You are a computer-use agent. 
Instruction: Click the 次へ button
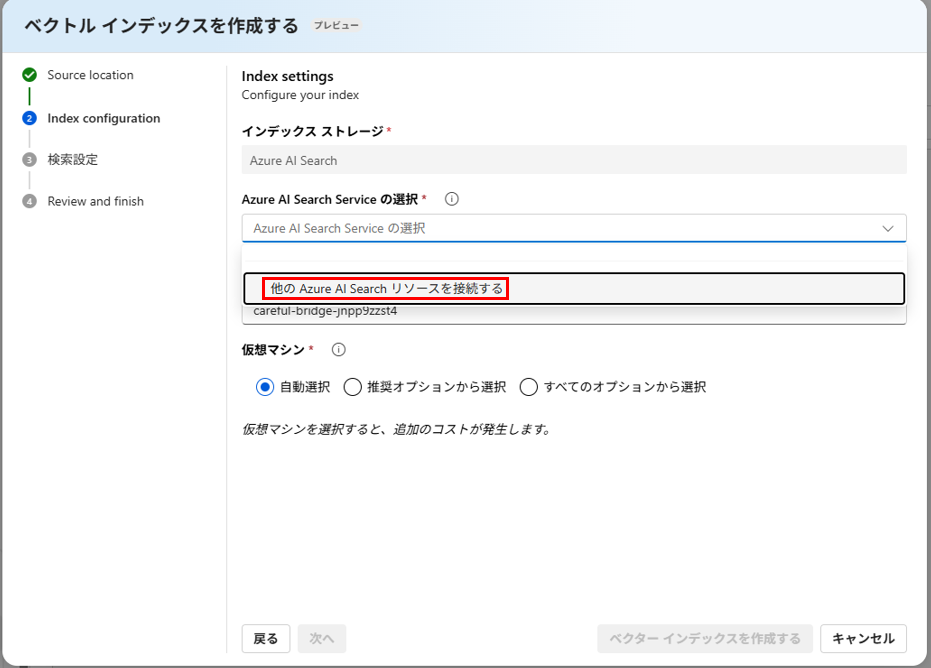click(x=321, y=639)
